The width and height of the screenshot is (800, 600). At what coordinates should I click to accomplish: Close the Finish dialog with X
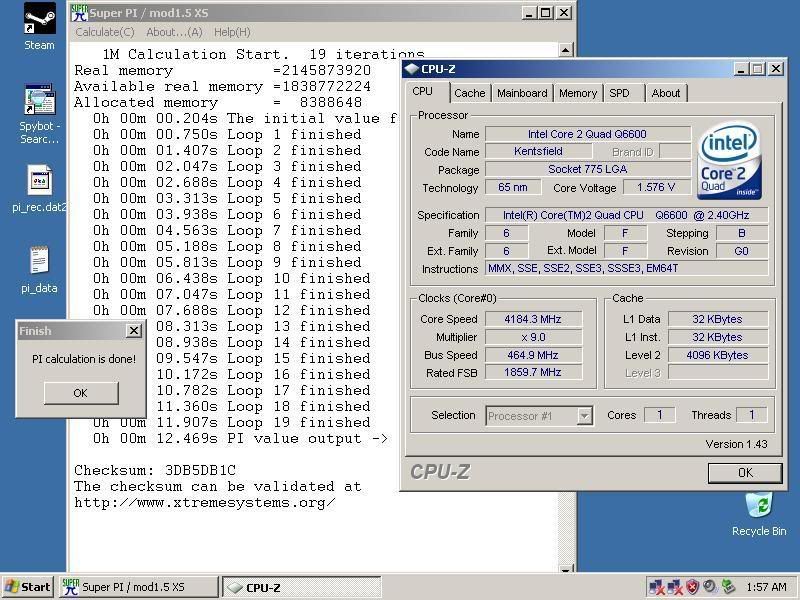(x=133, y=331)
